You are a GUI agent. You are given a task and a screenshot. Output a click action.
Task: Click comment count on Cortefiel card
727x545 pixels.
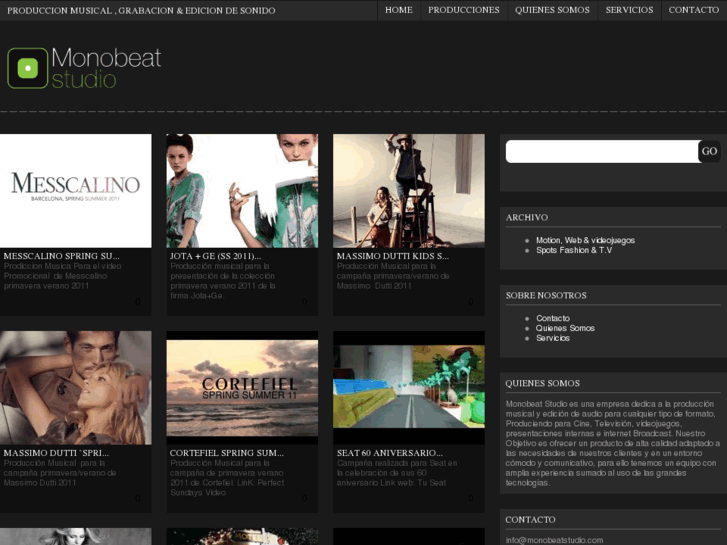tap(304, 499)
